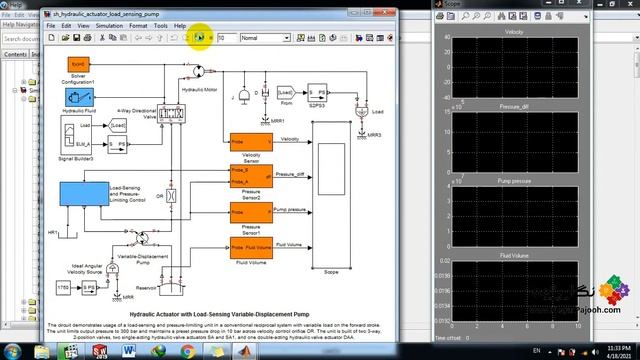Screen dimensions: 640x360
Task: Paste from clipboard in Simulink toolbar
Action: (123, 38)
